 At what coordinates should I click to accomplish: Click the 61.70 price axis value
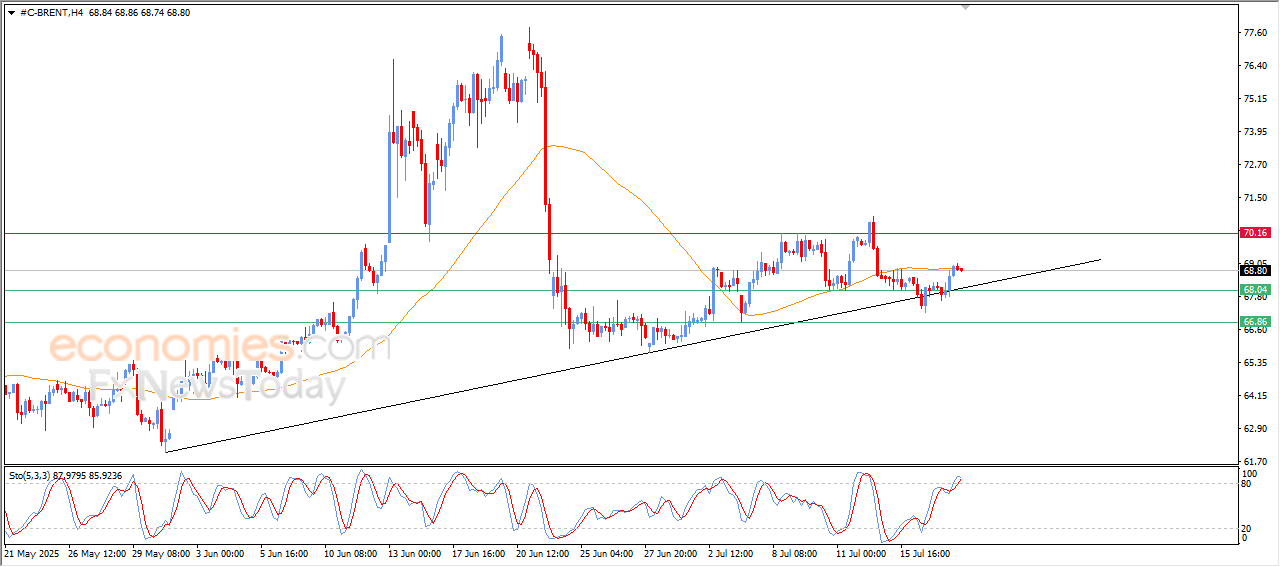click(x=1255, y=461)
